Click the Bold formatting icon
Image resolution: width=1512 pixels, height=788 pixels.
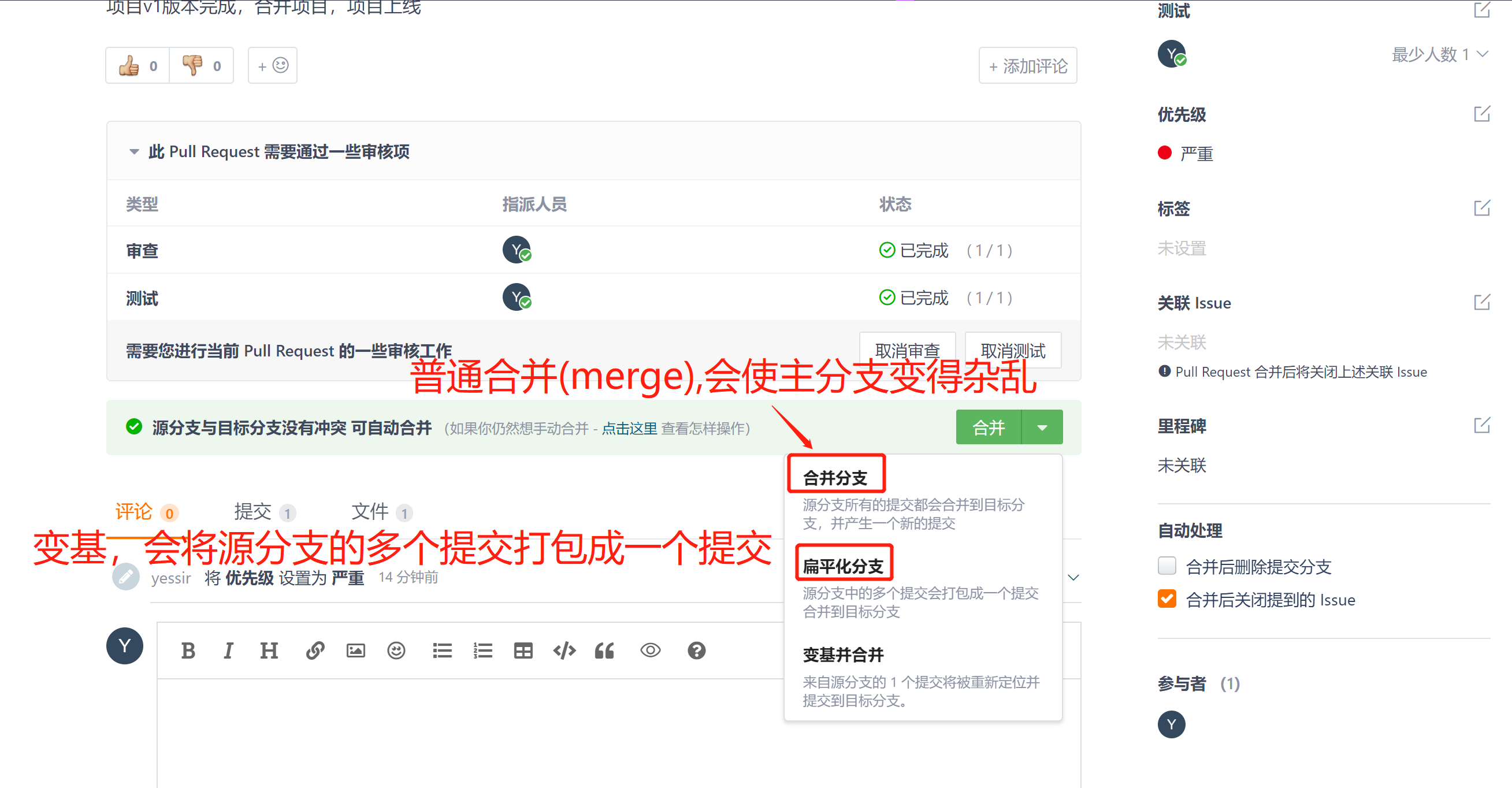click(188, 651)
